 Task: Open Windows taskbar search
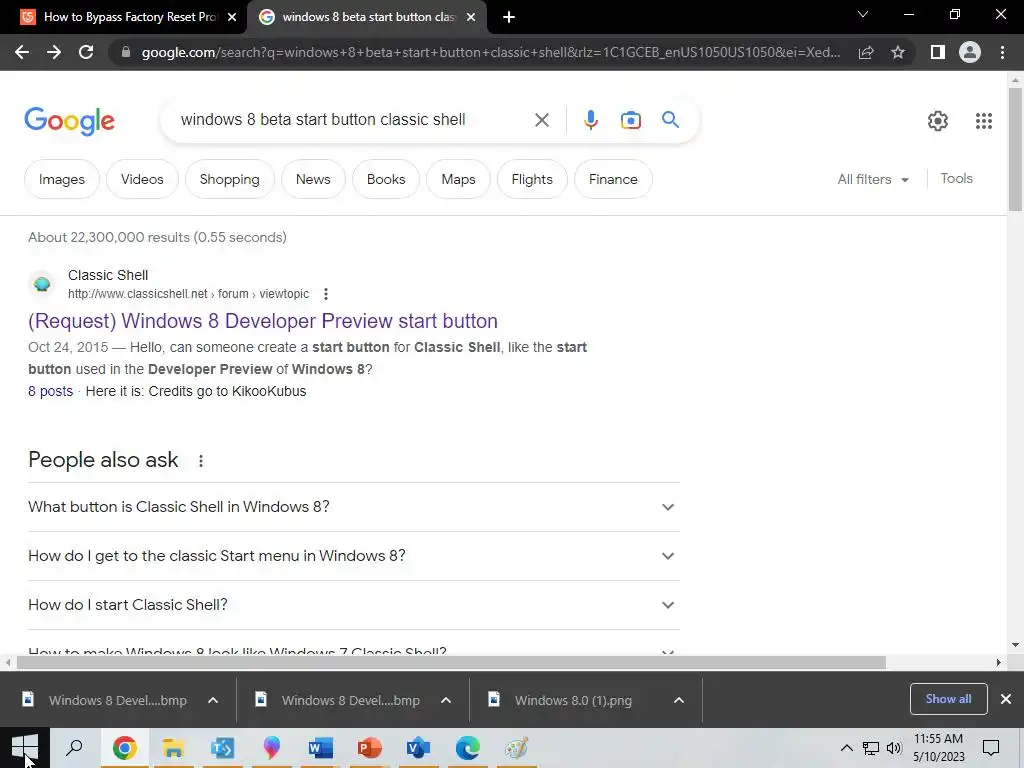click(74, 748)
